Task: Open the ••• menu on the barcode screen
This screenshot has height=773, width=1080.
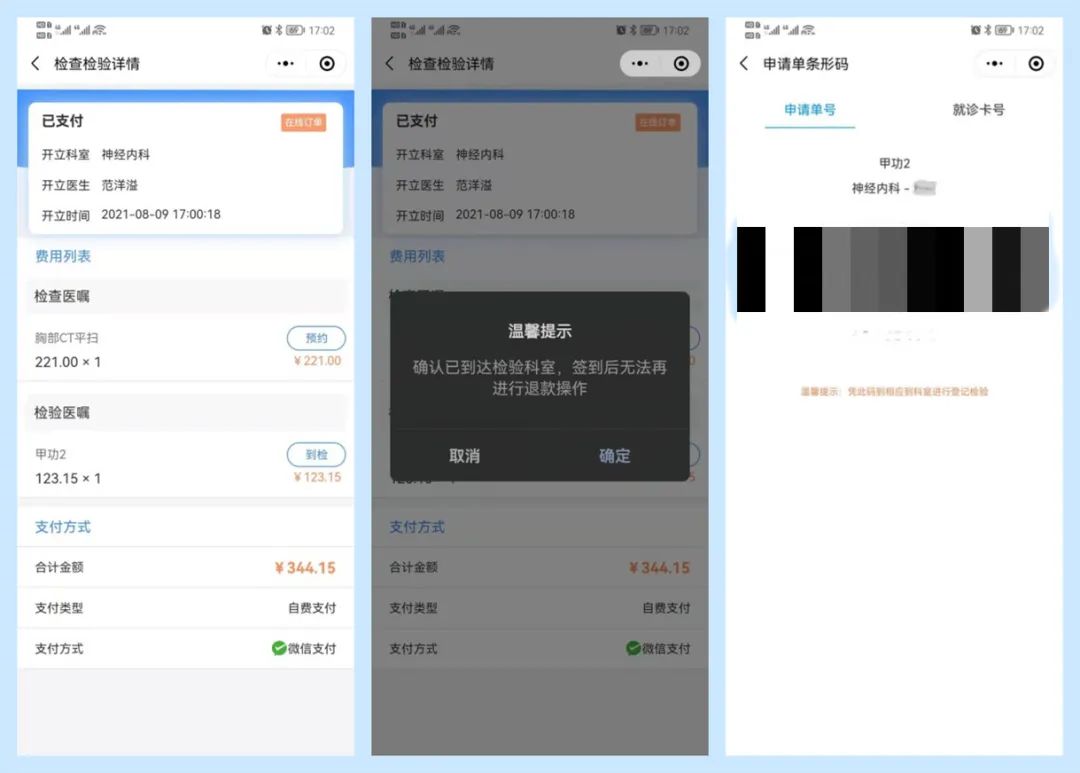Action: click(x=993, y=63)
